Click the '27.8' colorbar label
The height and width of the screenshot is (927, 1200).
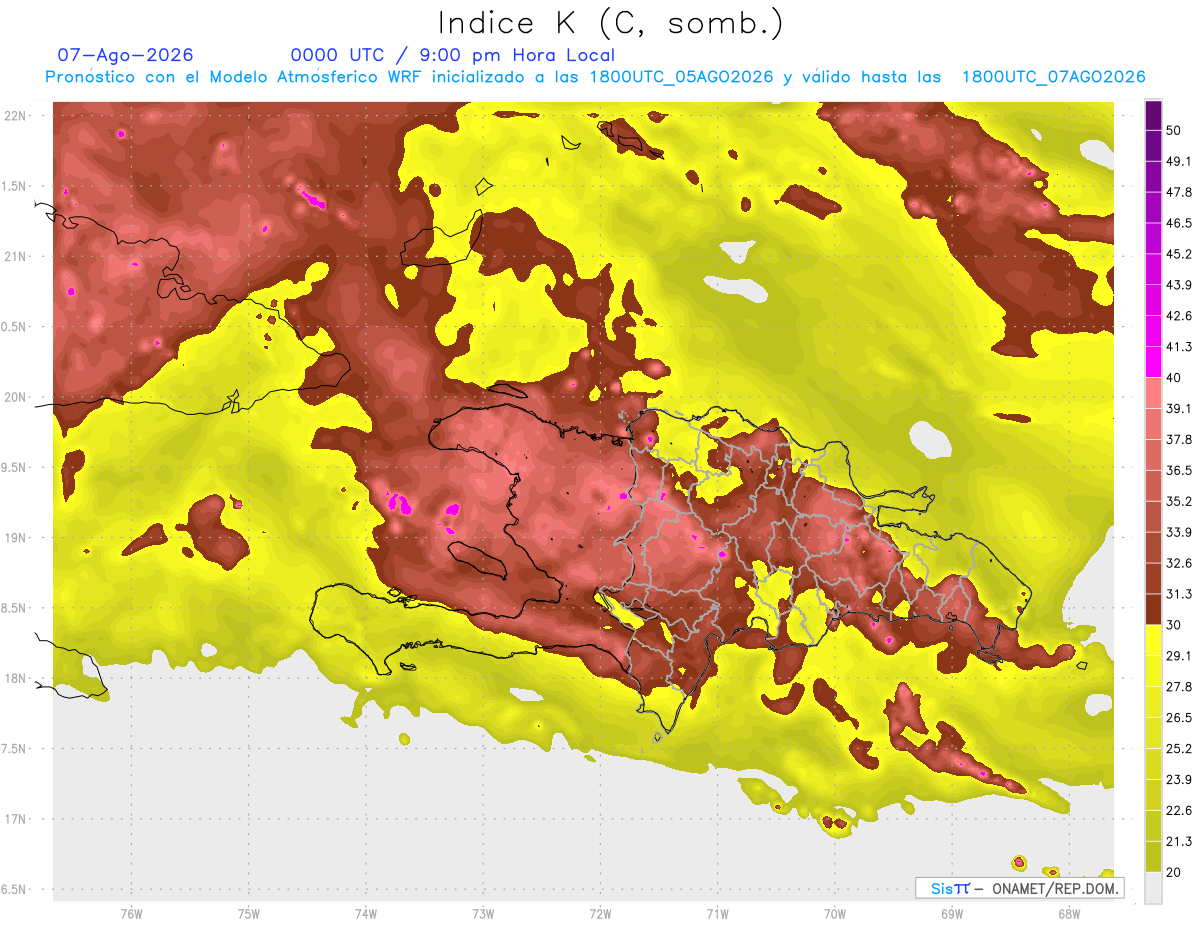coord(1179,687)
